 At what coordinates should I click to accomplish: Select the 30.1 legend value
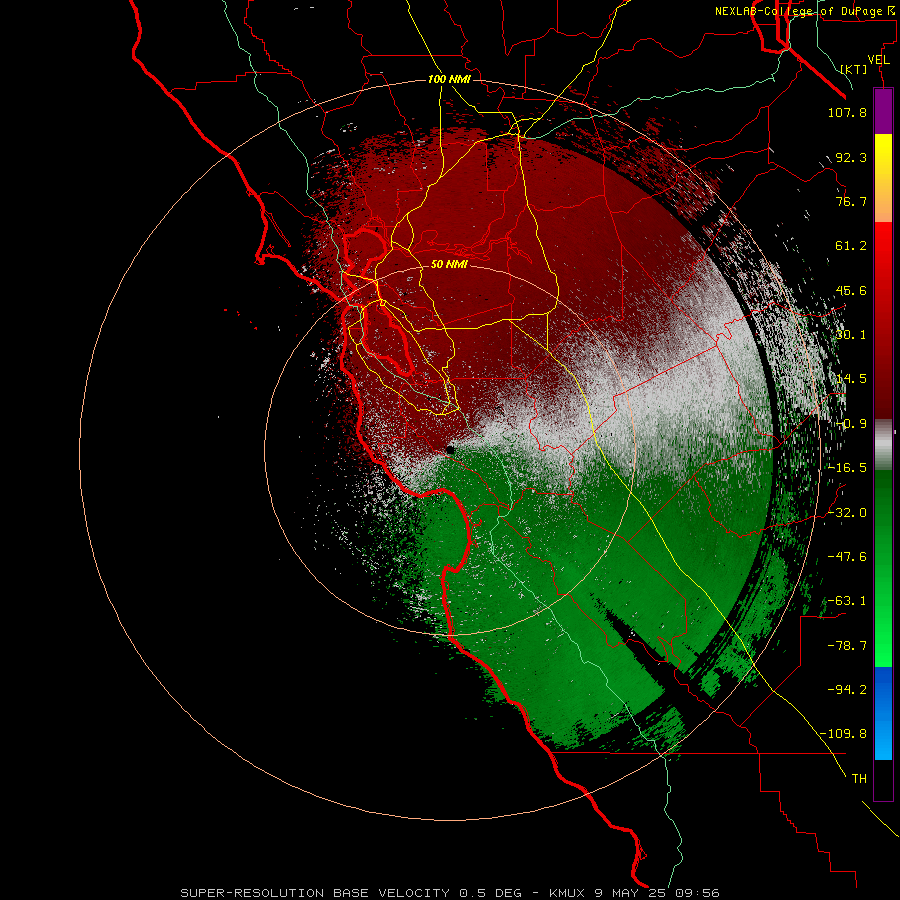pyautogui.click(x=851, y=335)
